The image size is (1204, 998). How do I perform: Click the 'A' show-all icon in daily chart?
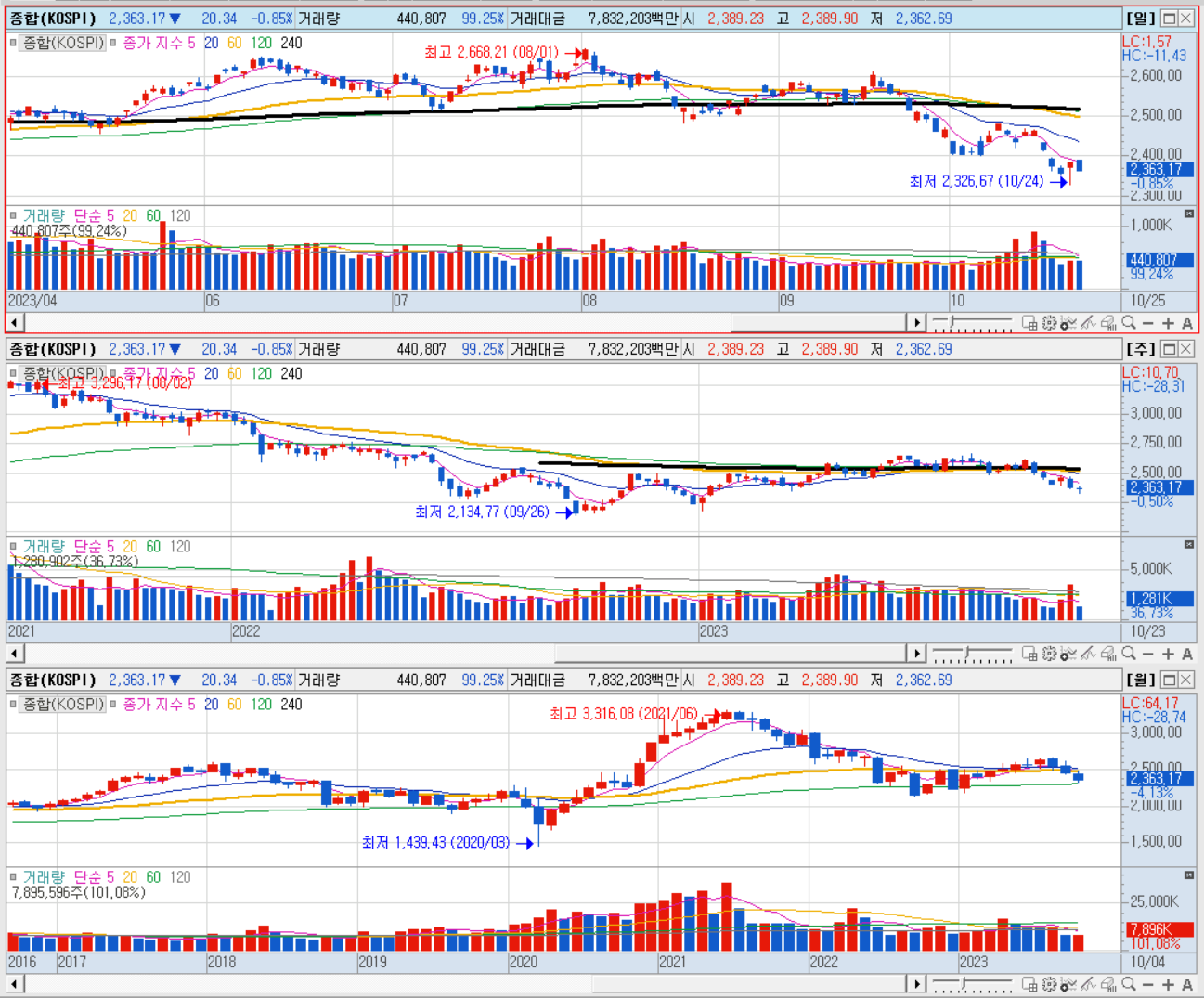1187,323
